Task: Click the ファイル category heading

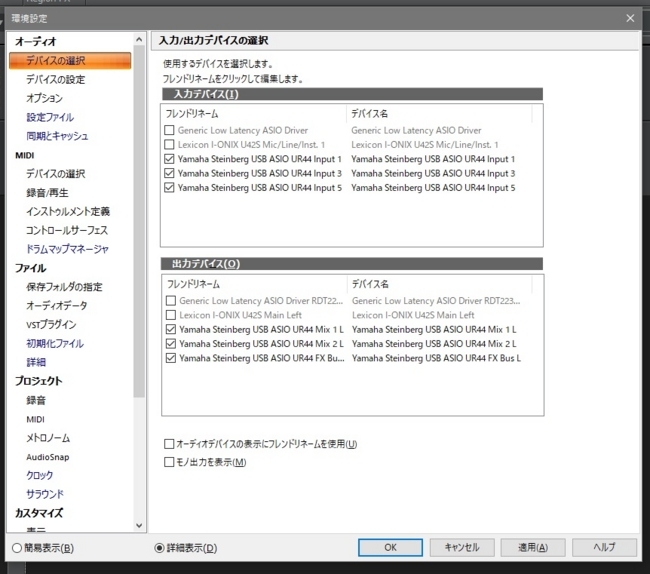Action: click(x=30, y=268)
